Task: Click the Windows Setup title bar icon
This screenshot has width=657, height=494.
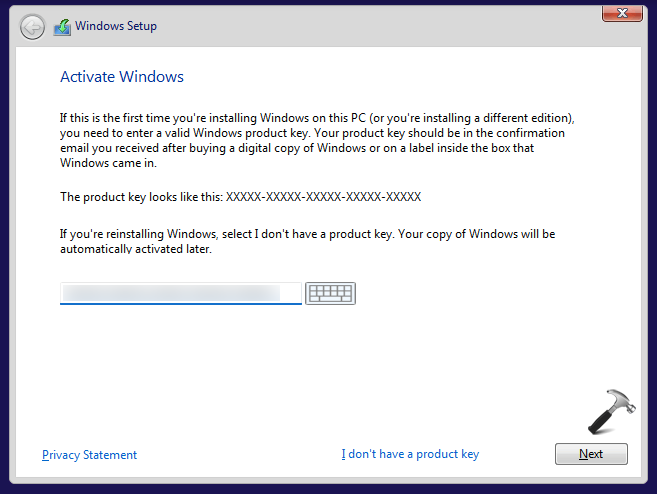Action: click(62, 26)
